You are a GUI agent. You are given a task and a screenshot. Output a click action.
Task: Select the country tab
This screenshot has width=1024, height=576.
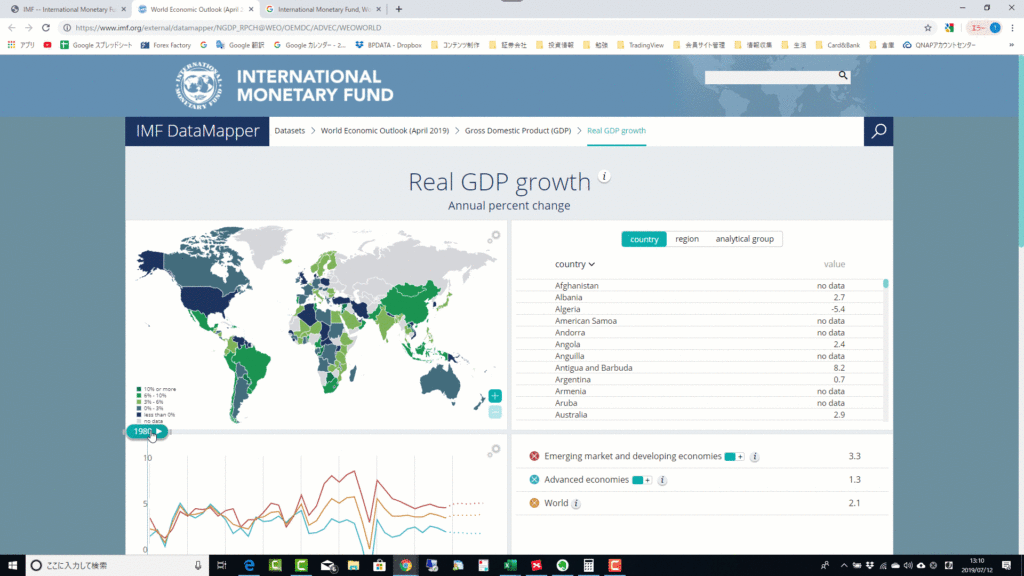644,239
